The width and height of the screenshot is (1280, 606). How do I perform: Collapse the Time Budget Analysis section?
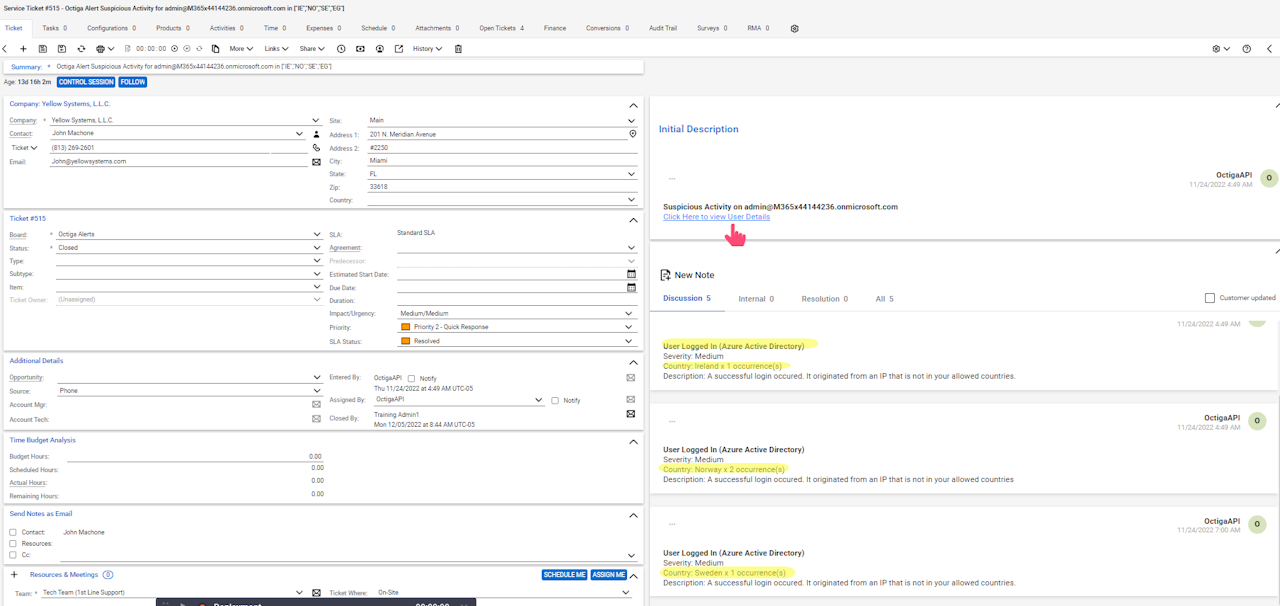(x=633, y=441)
